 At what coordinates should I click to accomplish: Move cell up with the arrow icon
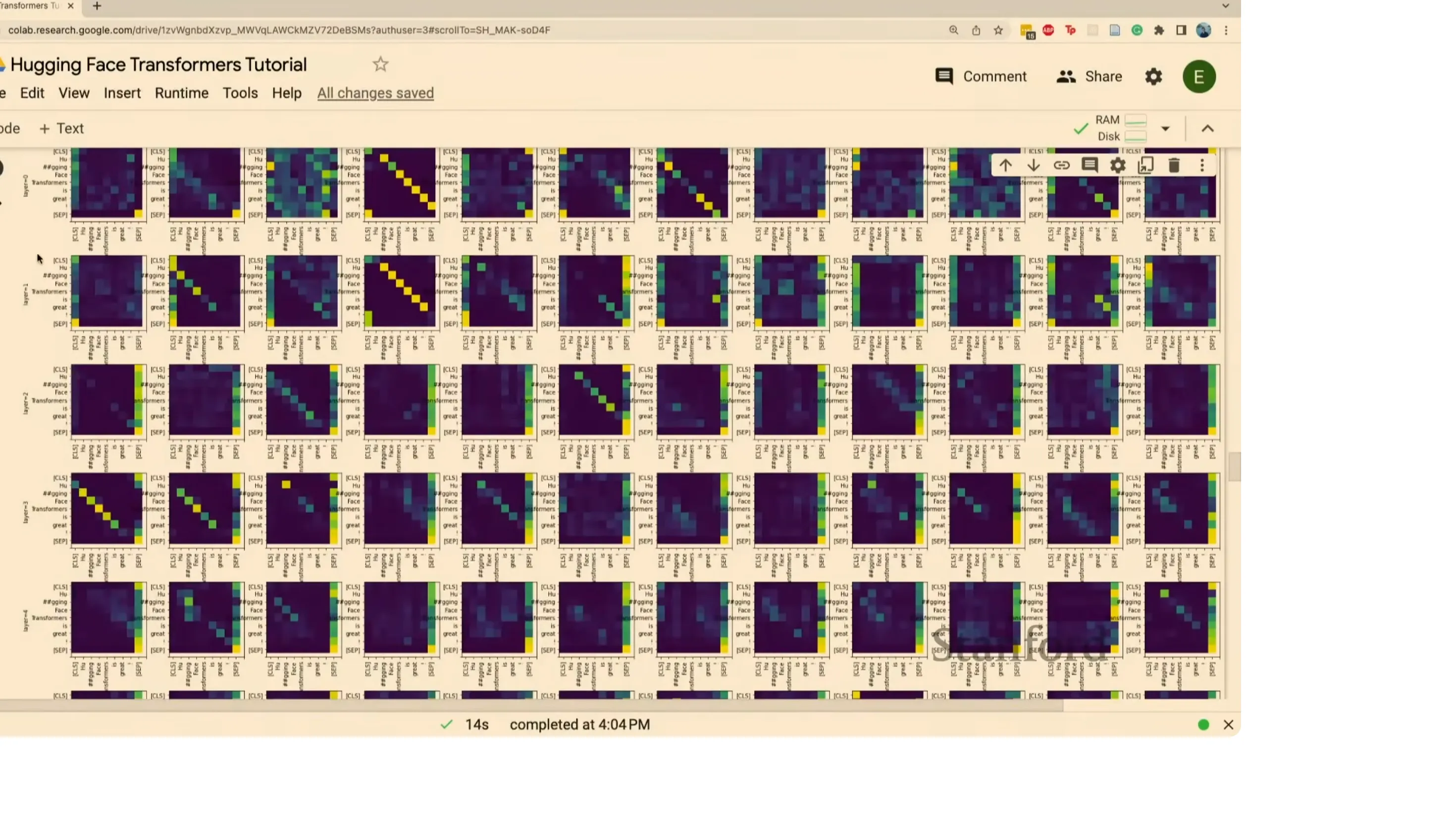coord(1005,165)
